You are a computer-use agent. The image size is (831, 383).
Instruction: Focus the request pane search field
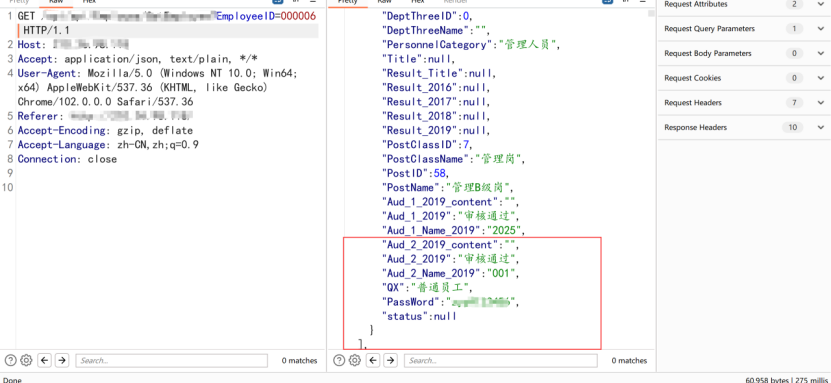coord(171,361)
